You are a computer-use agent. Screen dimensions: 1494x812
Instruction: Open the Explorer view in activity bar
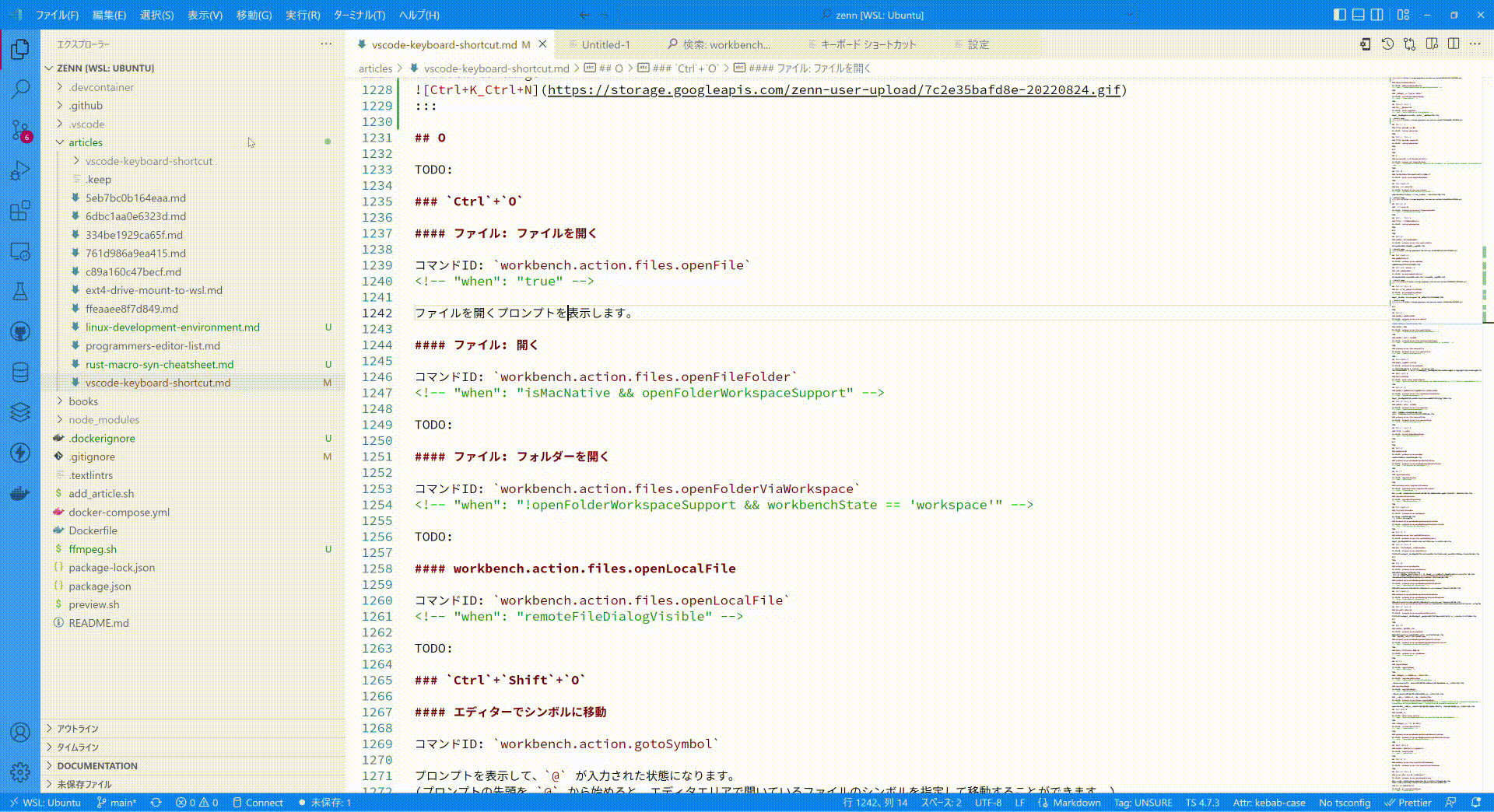coord(20,50)
